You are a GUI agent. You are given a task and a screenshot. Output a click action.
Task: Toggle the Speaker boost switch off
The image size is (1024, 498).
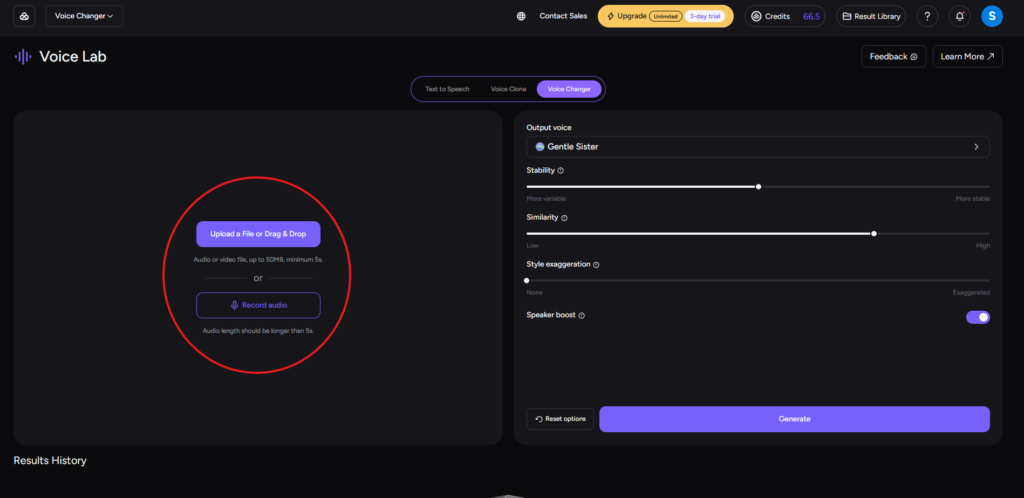tap(978, 317)
